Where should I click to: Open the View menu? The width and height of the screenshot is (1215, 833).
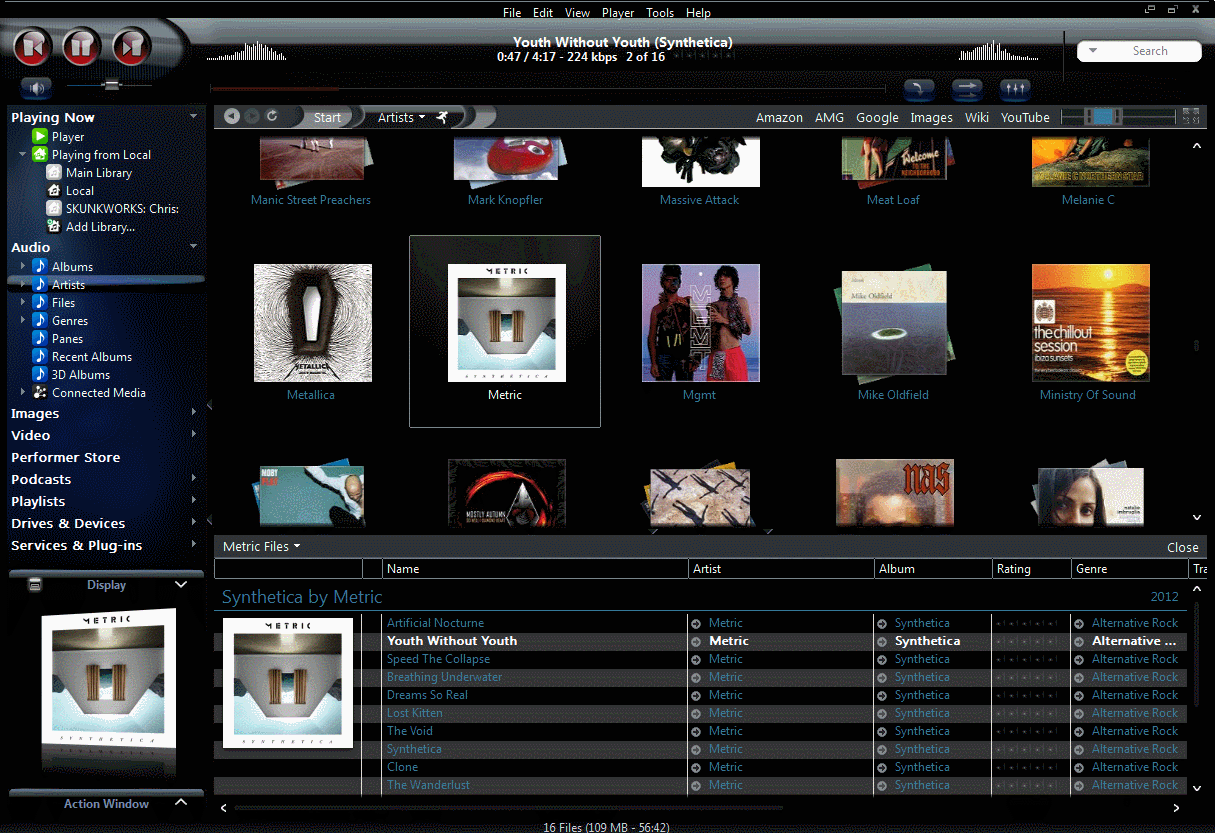click(x=578, y=13)
